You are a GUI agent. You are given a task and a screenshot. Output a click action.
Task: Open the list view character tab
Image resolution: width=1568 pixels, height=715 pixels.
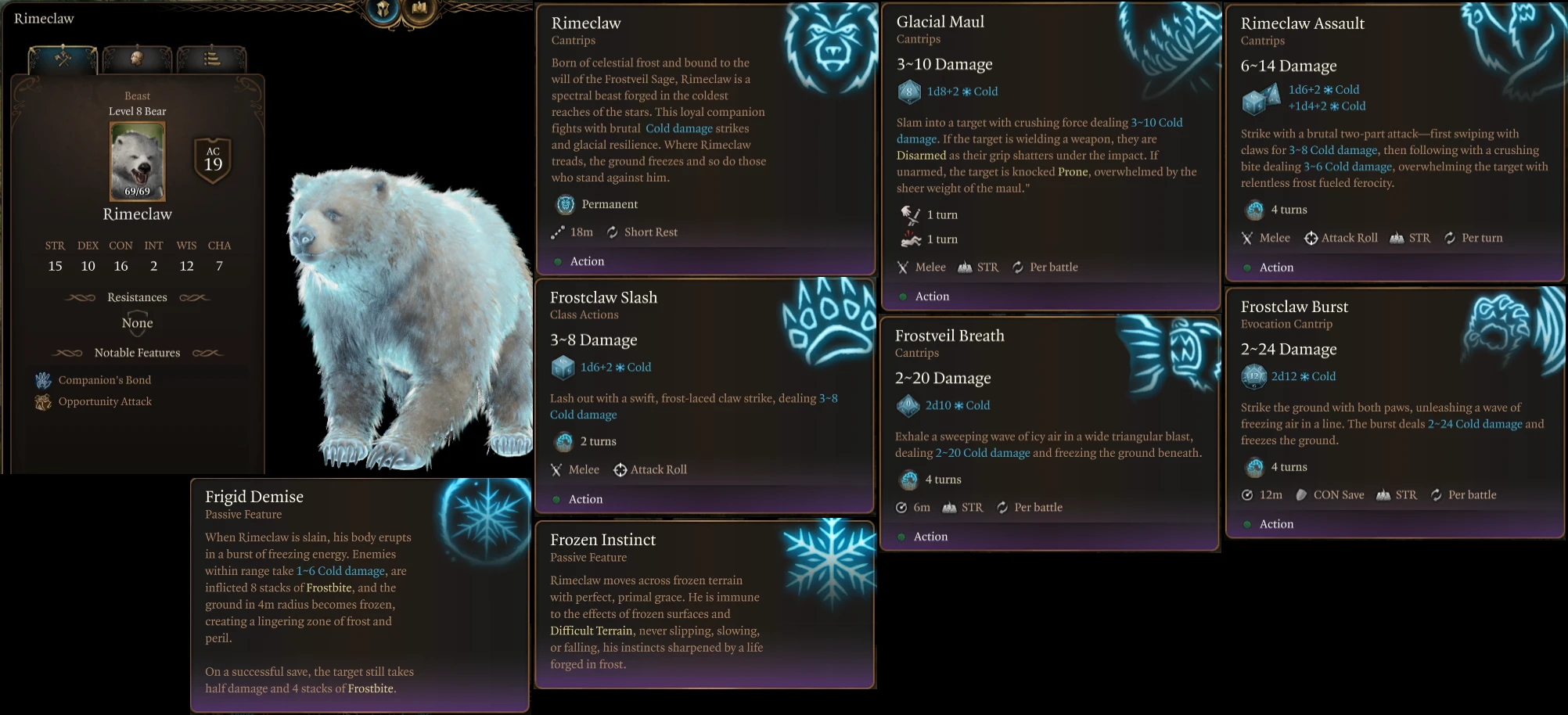(211, 59)
